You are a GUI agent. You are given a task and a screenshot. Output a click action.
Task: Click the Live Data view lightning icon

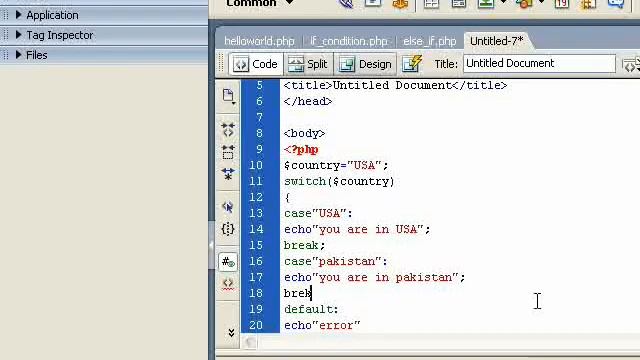(412, 64)
